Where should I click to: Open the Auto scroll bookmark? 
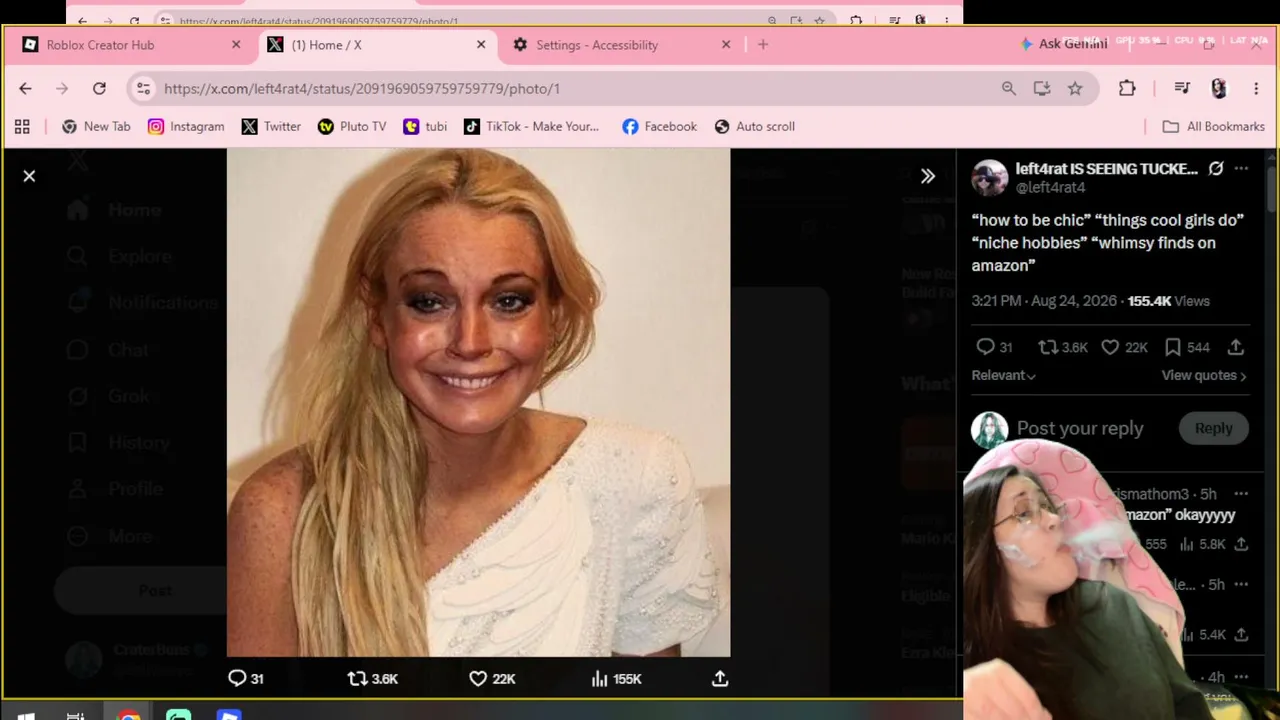tap(755, 127)
